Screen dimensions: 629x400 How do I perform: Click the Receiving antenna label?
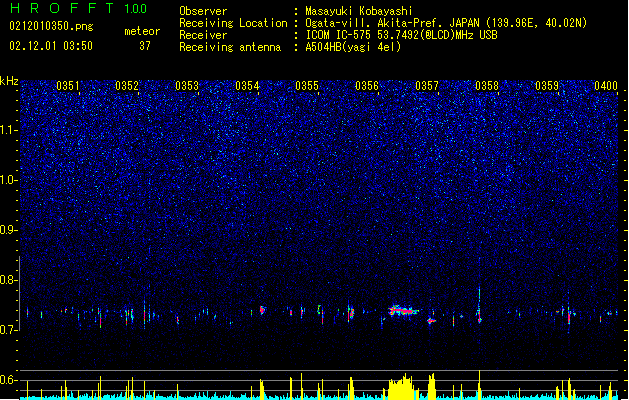click(230, 47)
